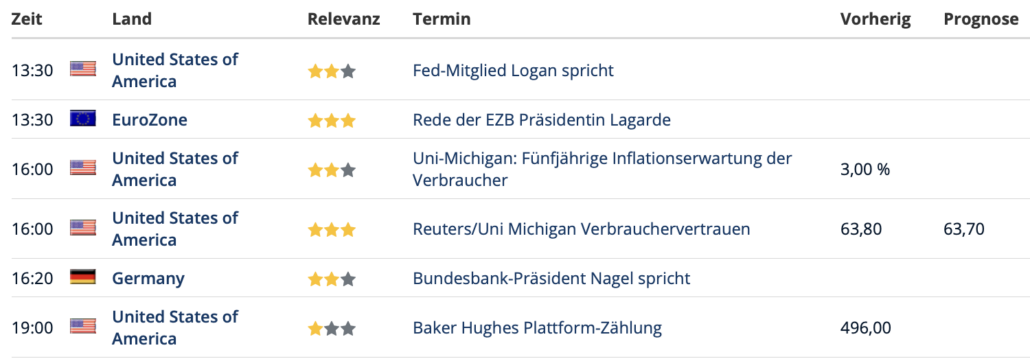1030x361 pixels.
Task: Click the US flag beside Fed-Mitglied Logan
Action: [83, 69]
